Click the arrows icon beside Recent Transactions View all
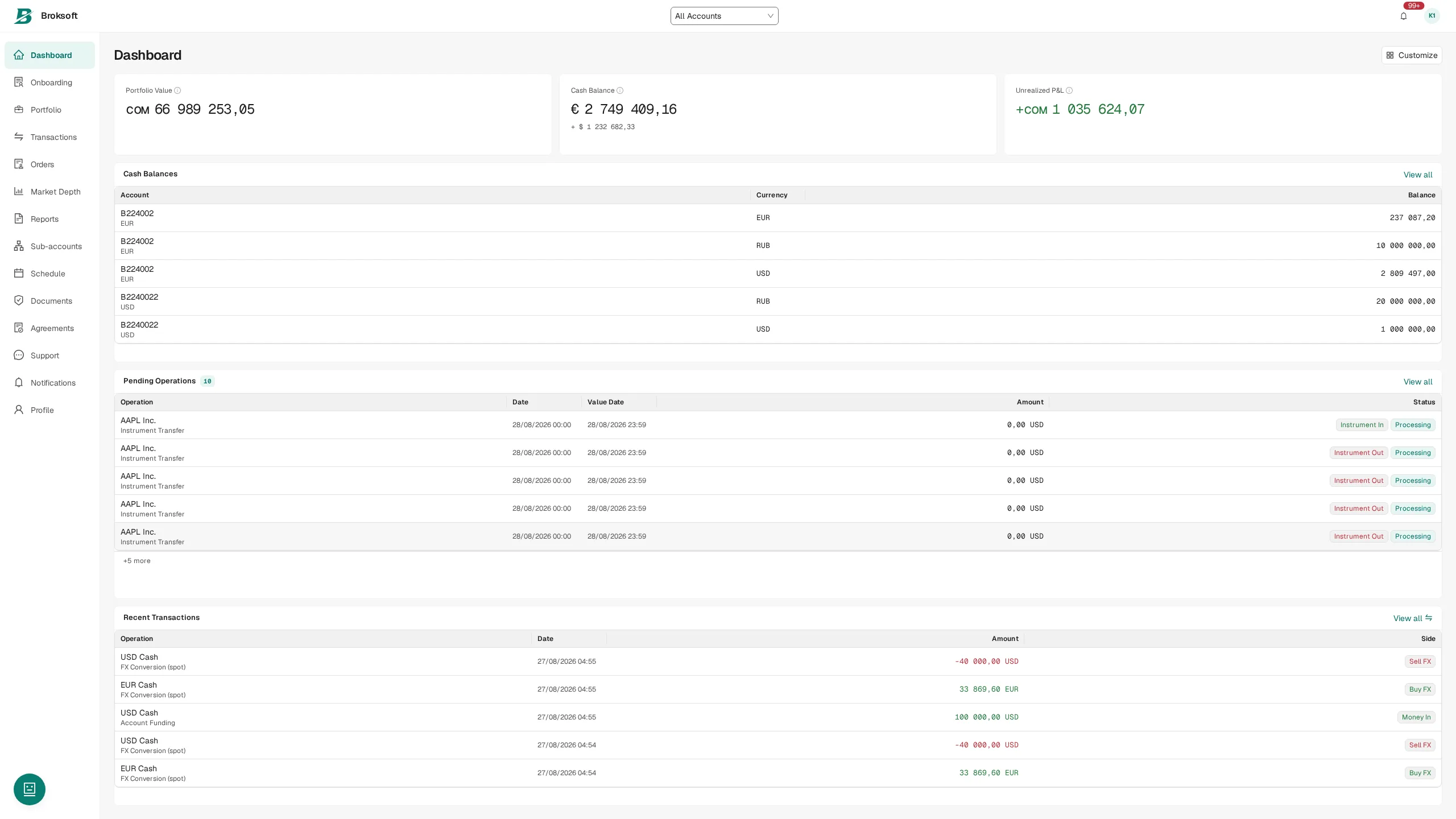This screenshot has height=819, width=1456. point(1429,618)
